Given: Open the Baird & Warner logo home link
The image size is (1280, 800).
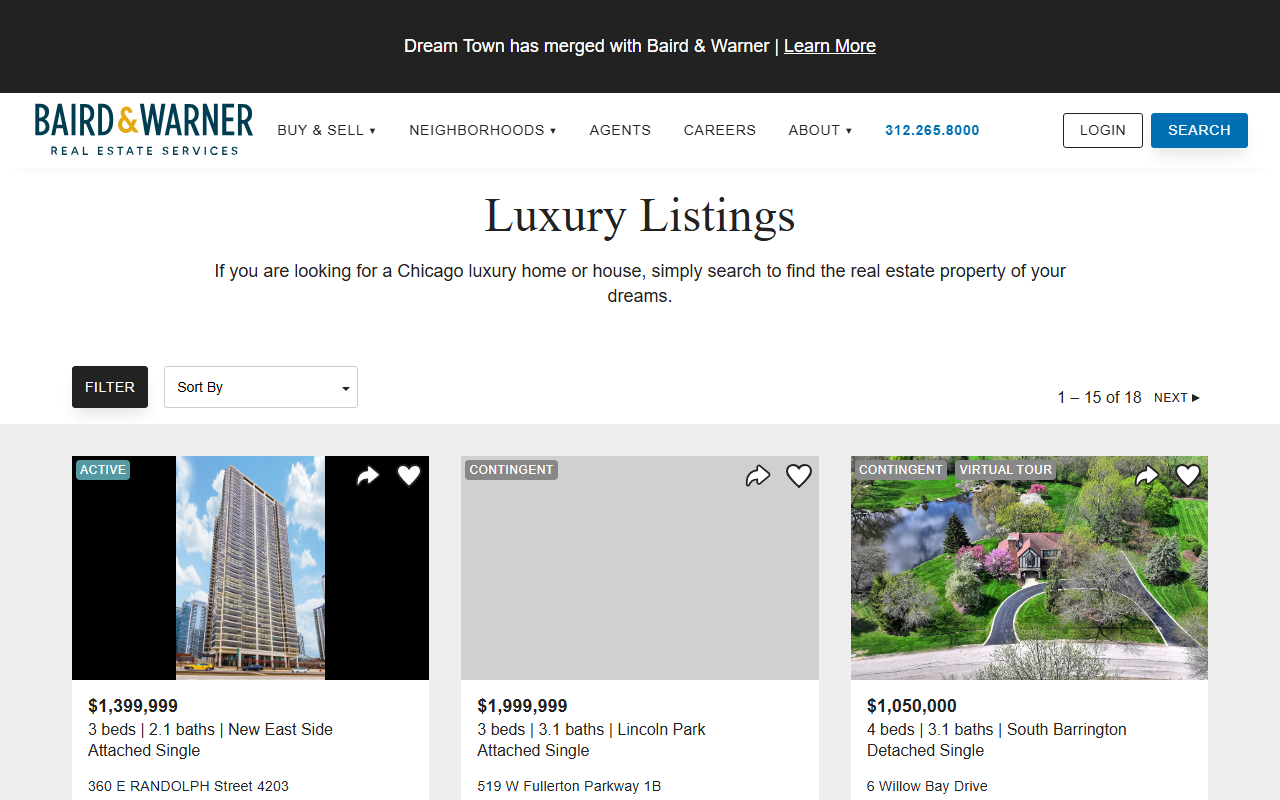Looking at the screenshot, I should click(144, 130).
